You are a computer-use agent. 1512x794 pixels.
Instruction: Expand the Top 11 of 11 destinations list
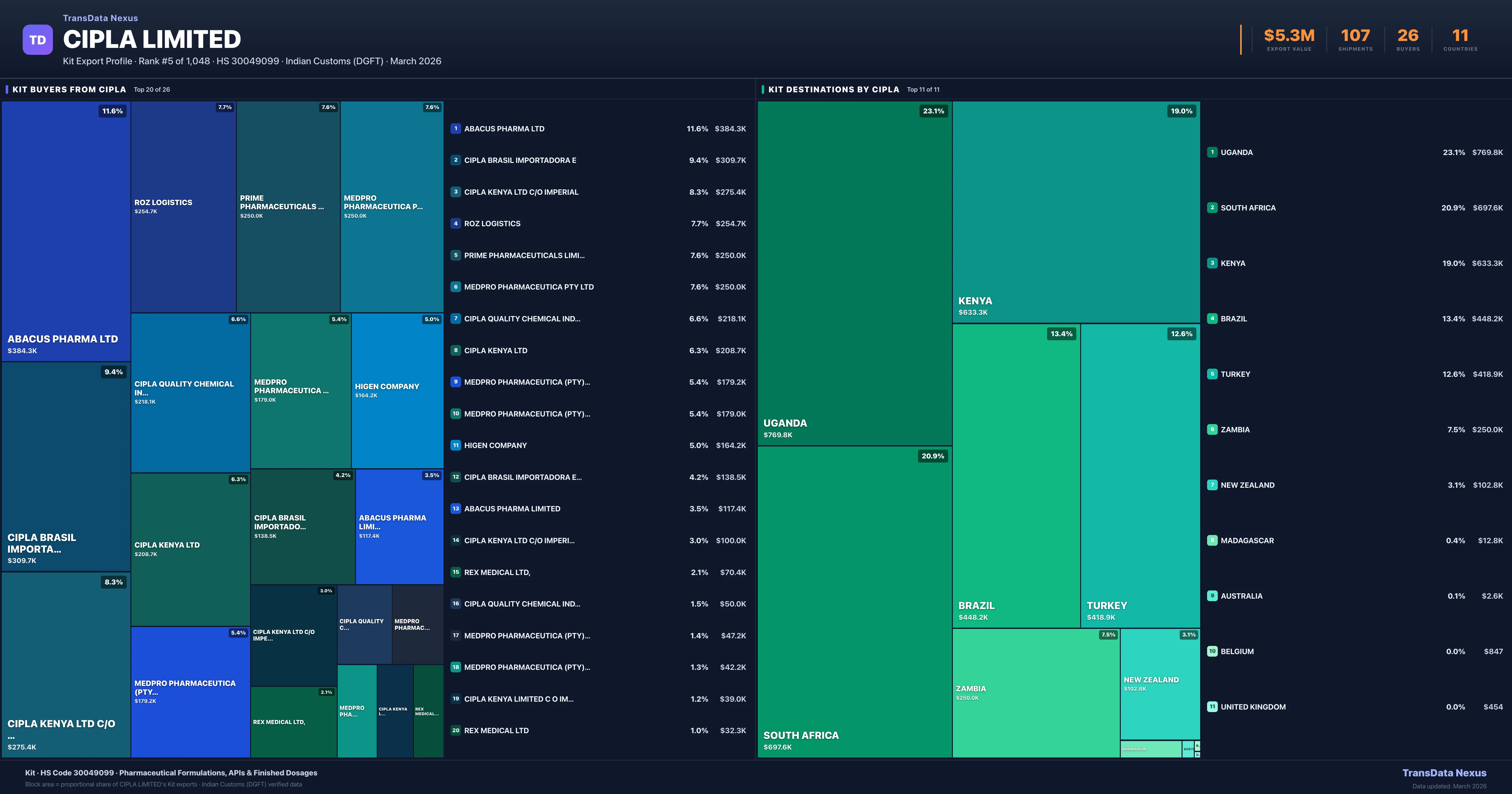tap(923, 89)
